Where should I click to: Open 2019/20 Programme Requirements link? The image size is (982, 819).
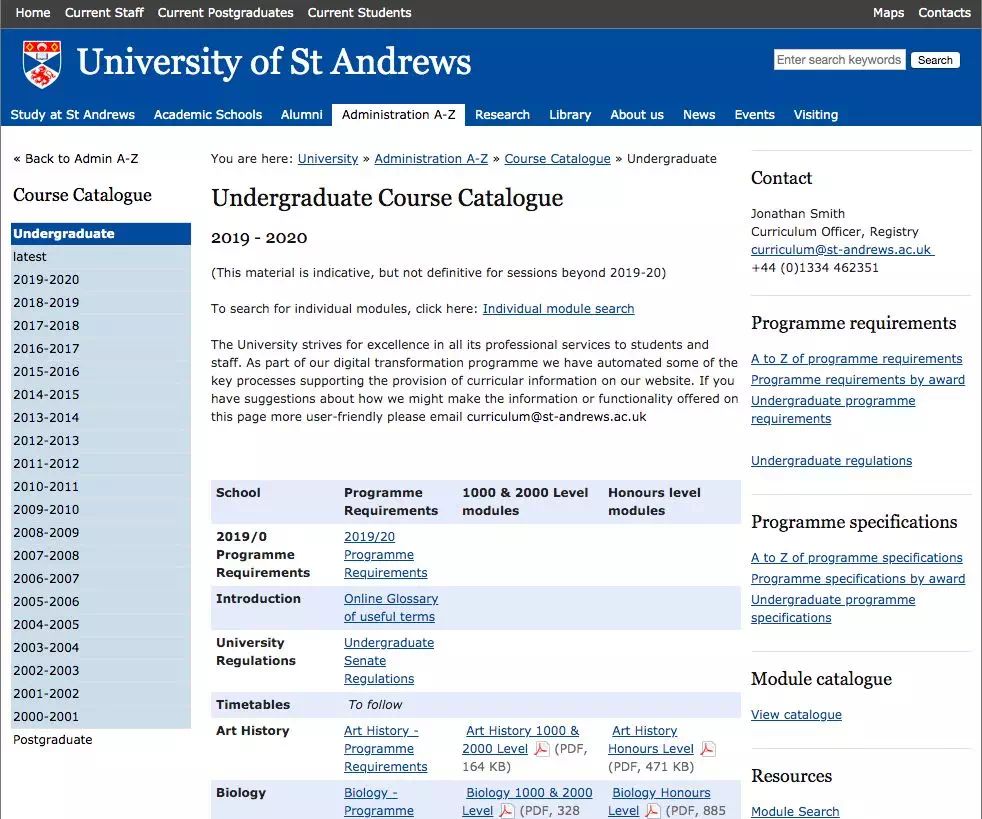pos(385,555)
